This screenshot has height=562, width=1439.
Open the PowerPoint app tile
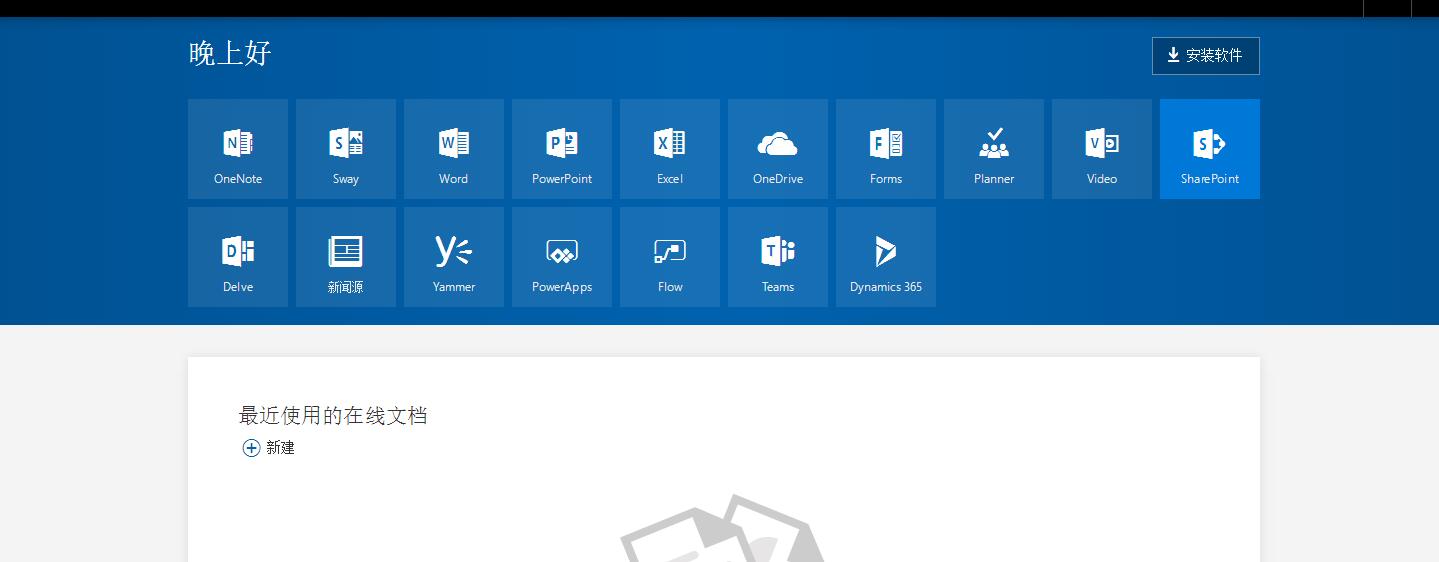click(562, 149)
